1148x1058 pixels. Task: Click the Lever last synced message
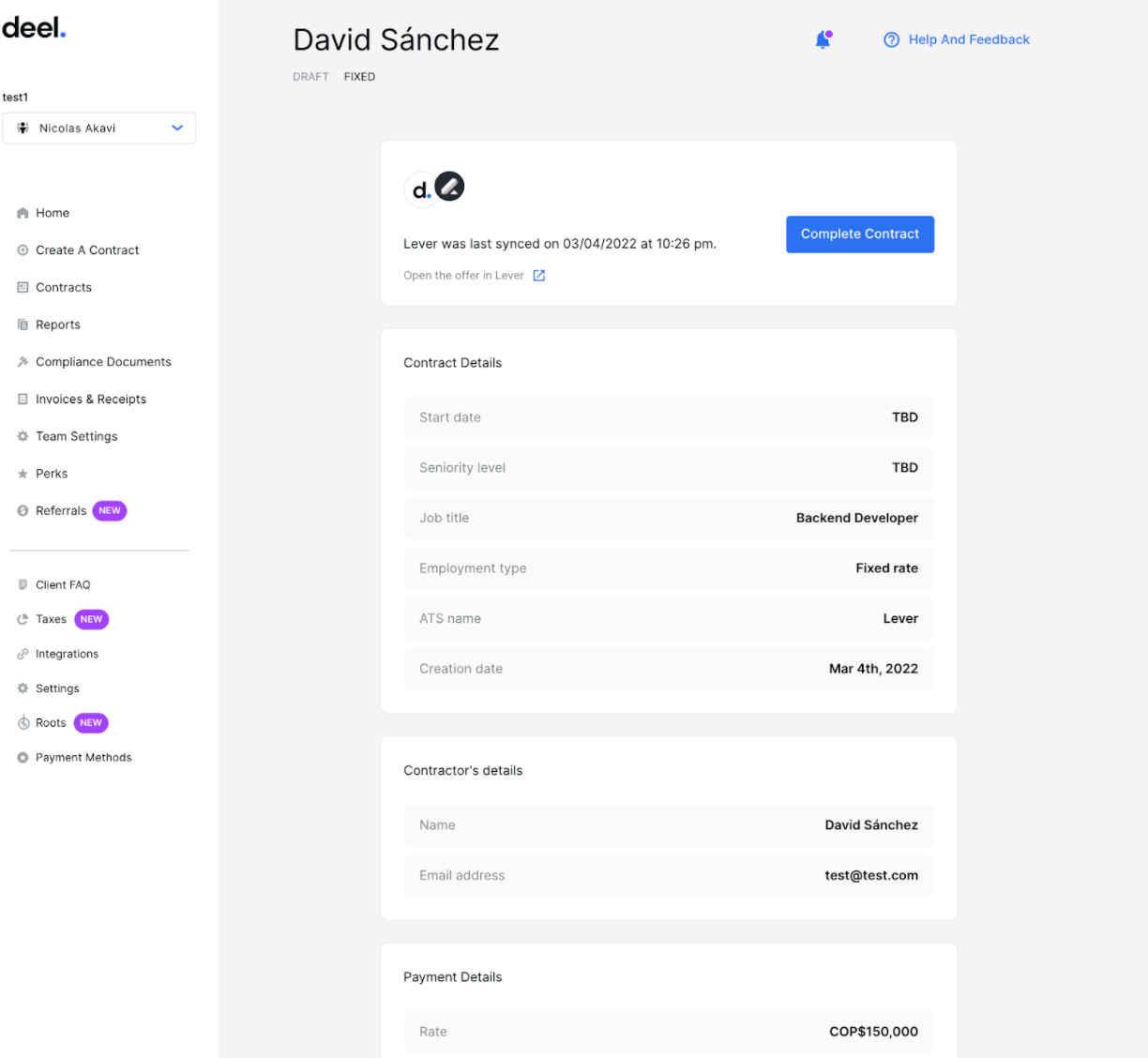point(560,244)
